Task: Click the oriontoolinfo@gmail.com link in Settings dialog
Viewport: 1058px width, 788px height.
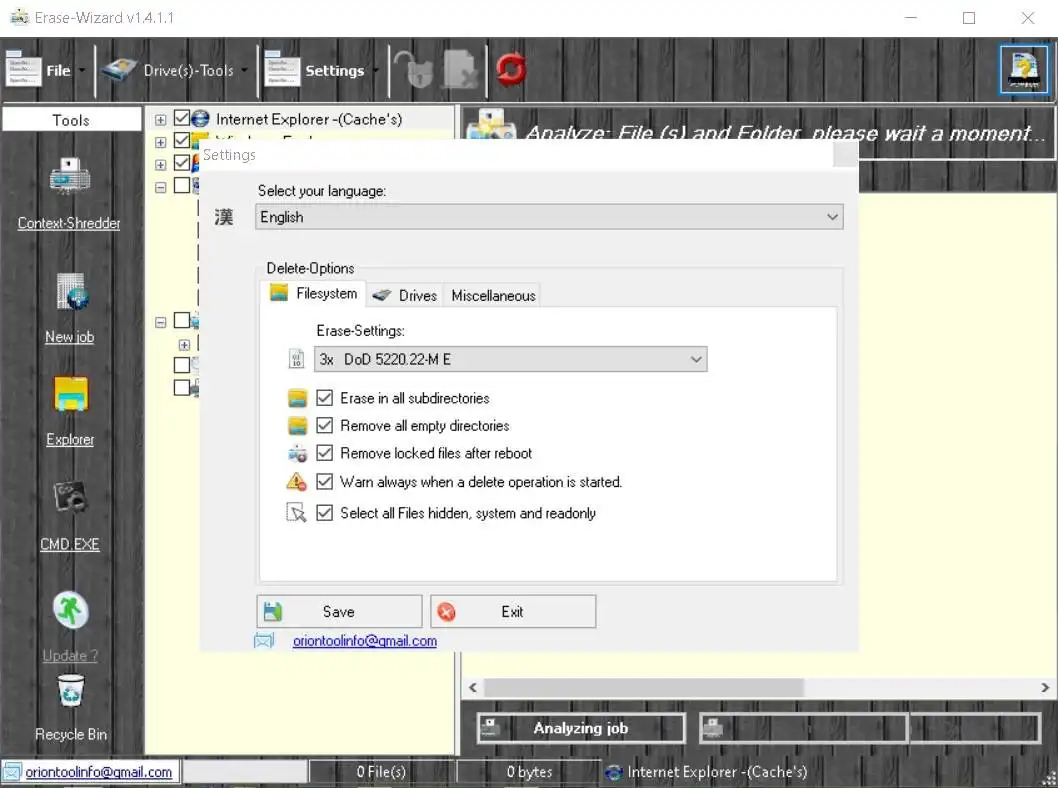Action: click(365, 640)
